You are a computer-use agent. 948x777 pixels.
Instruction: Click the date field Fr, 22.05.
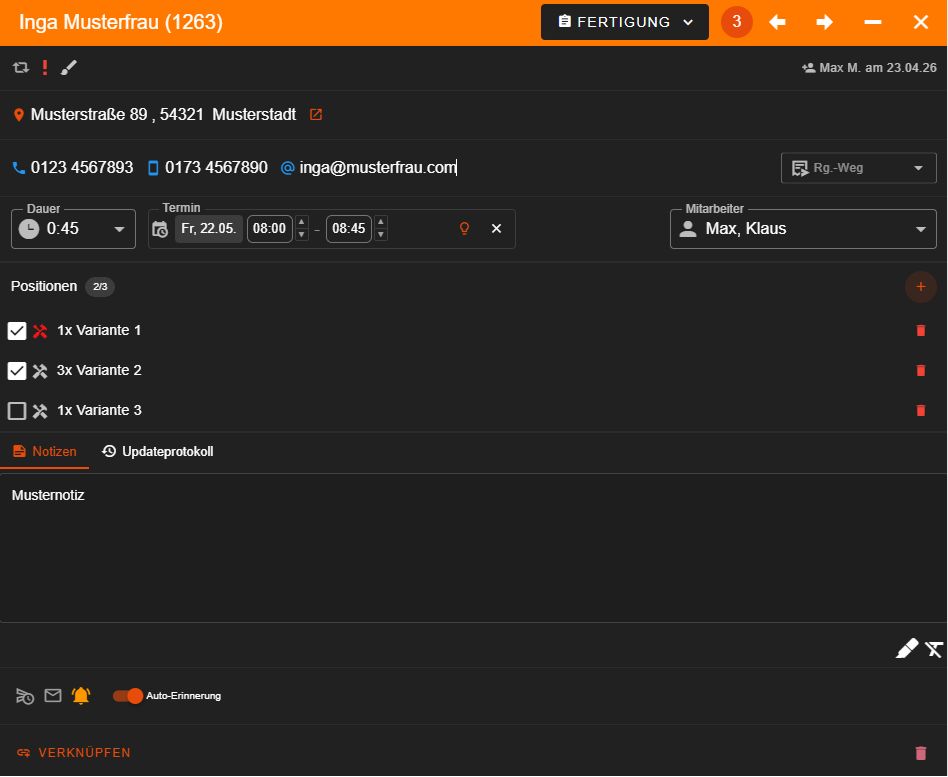tap(209, 229)
